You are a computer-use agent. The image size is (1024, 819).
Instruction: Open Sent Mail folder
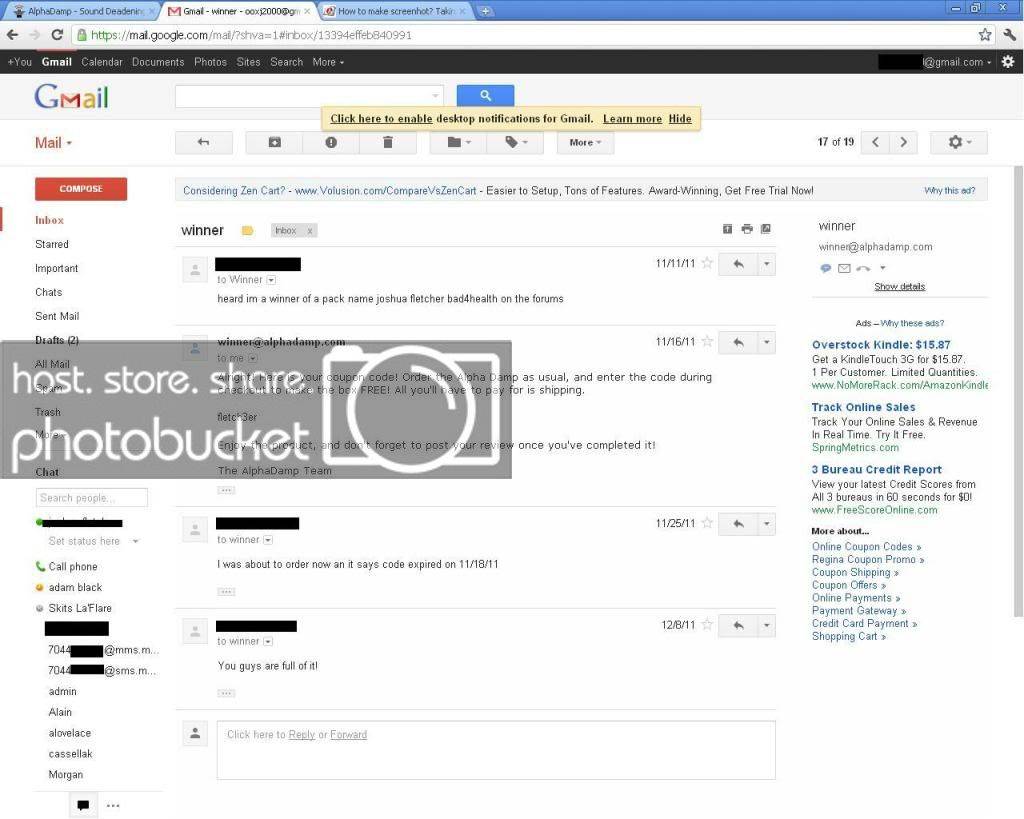click(x=57, y=316)
